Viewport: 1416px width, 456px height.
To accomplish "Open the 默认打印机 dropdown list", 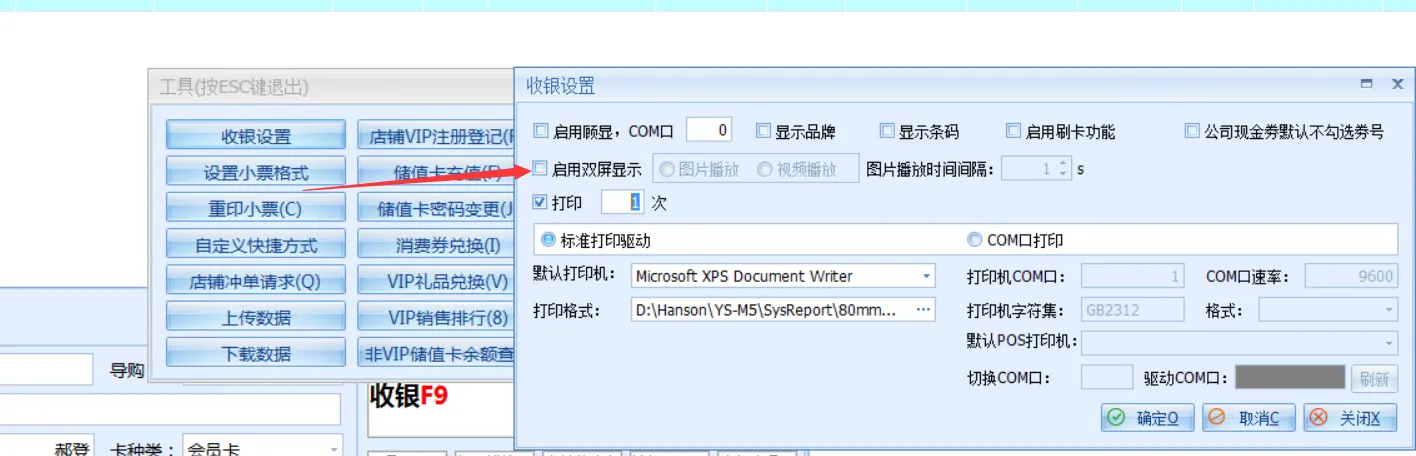I will tap(926, 276).
